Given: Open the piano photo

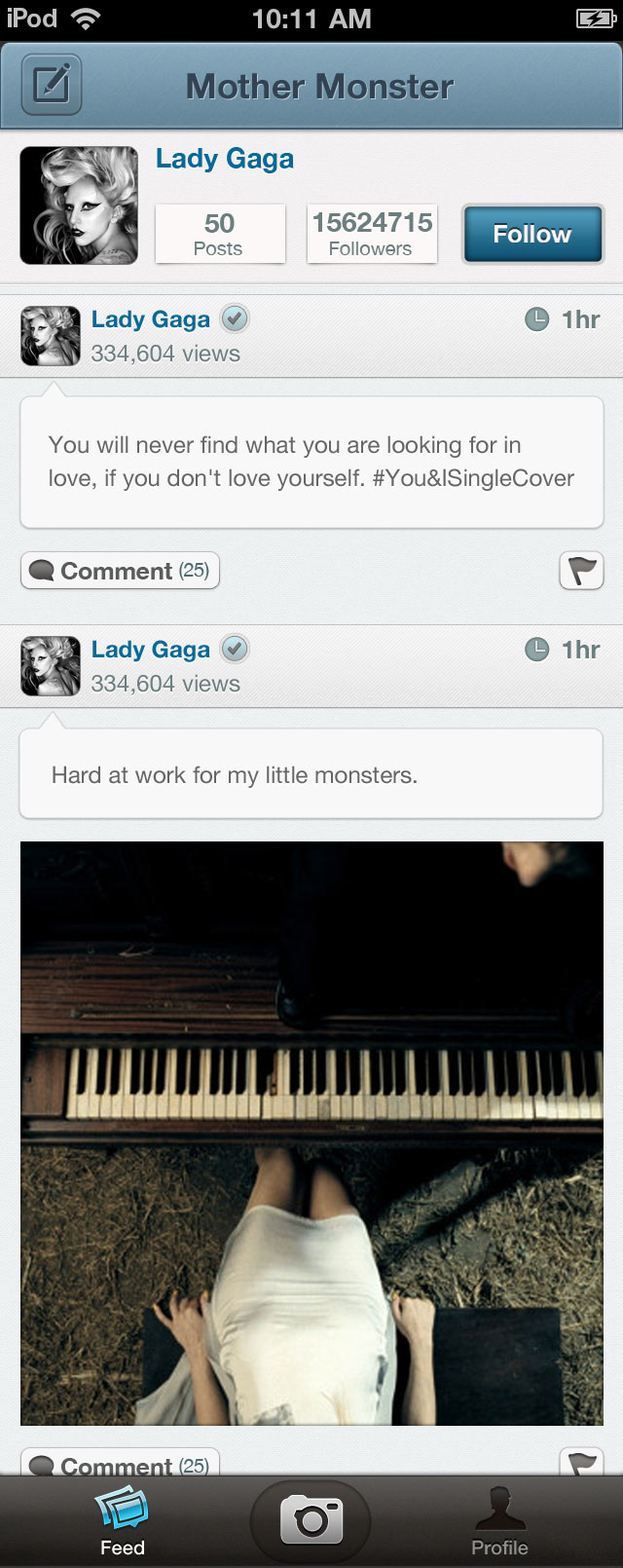Looking at the screenshot, I should [x=311, y=1133].
